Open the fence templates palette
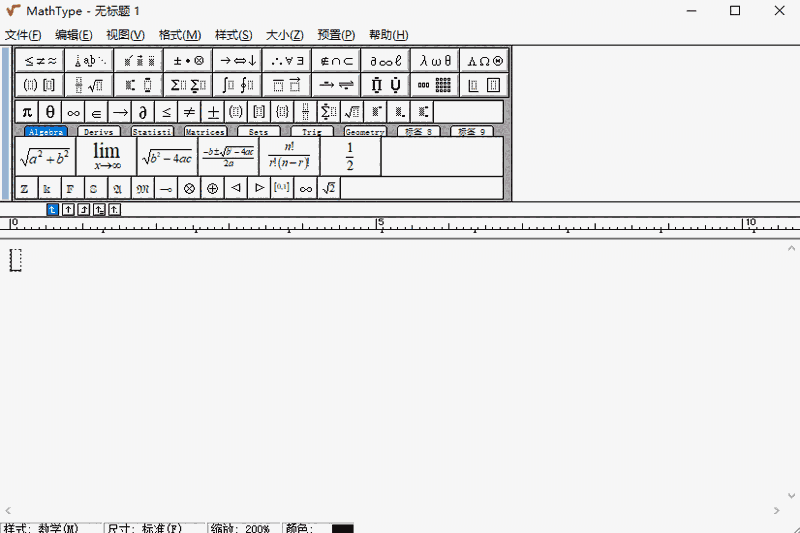800x533 pixels. (x=40, y=85)
